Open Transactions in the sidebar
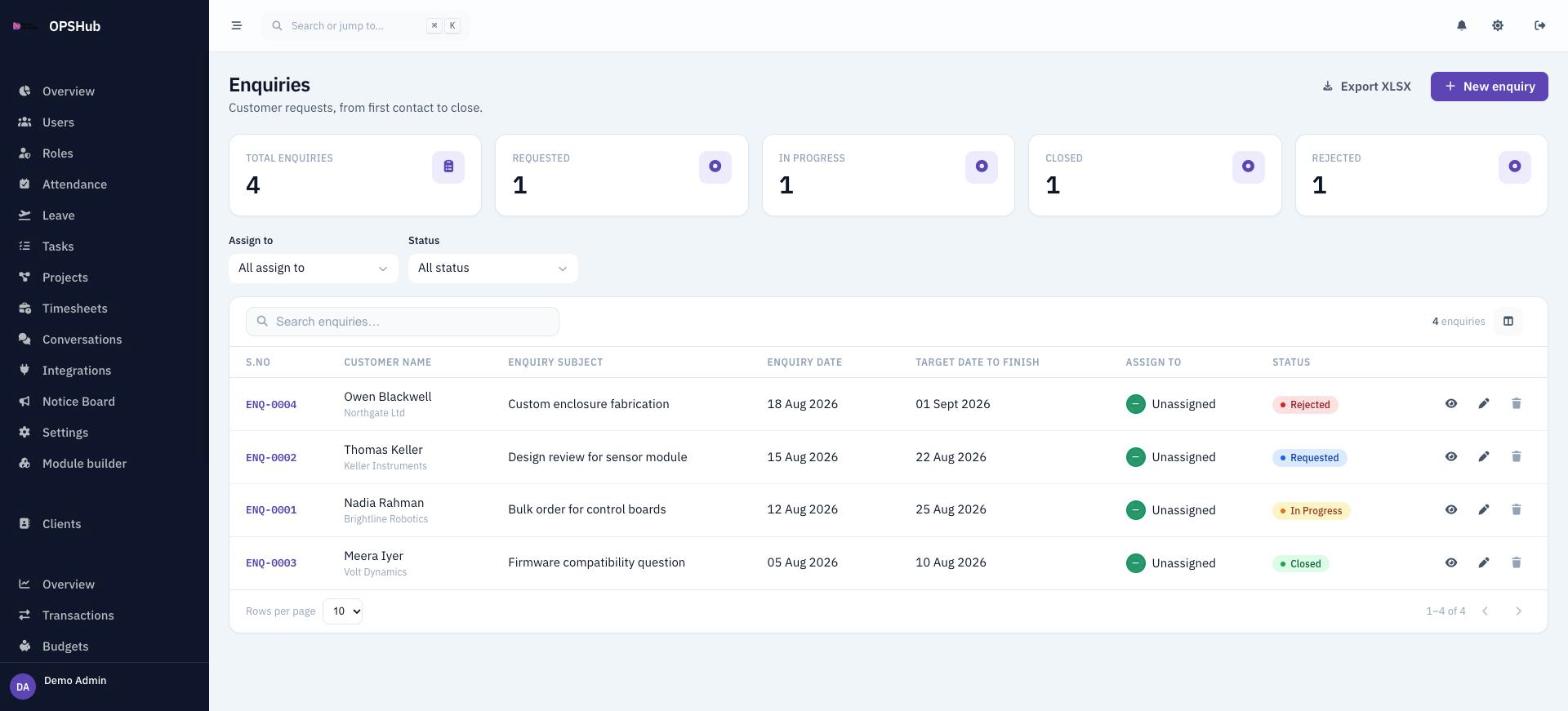 [104, 615]
